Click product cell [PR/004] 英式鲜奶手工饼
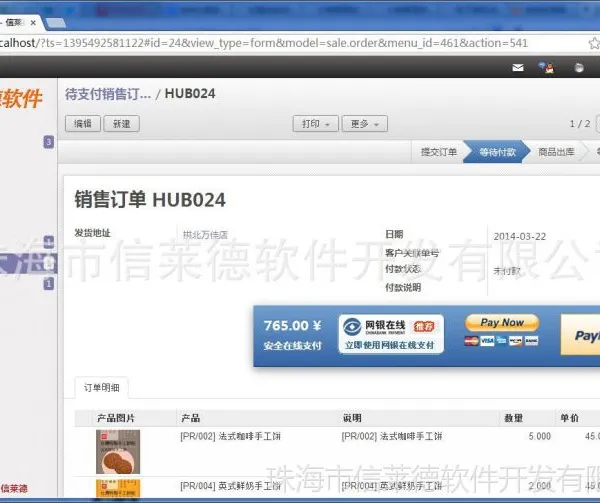This screenshot has width=600, height=503. click(x=230, y=486)
